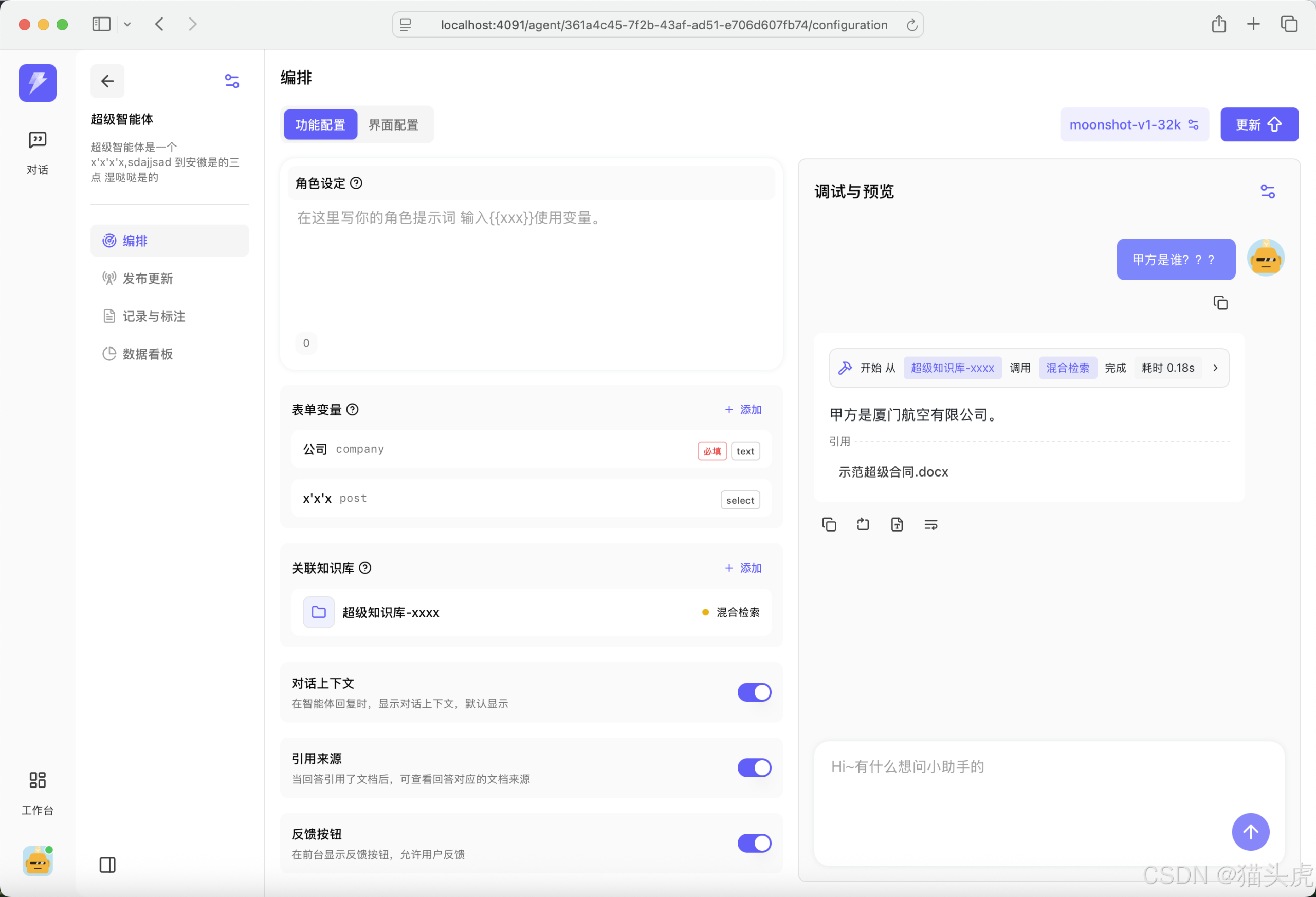1316x897 pixels.
Task: Open 数据看板 in the left menu
Action: point(147,353)
